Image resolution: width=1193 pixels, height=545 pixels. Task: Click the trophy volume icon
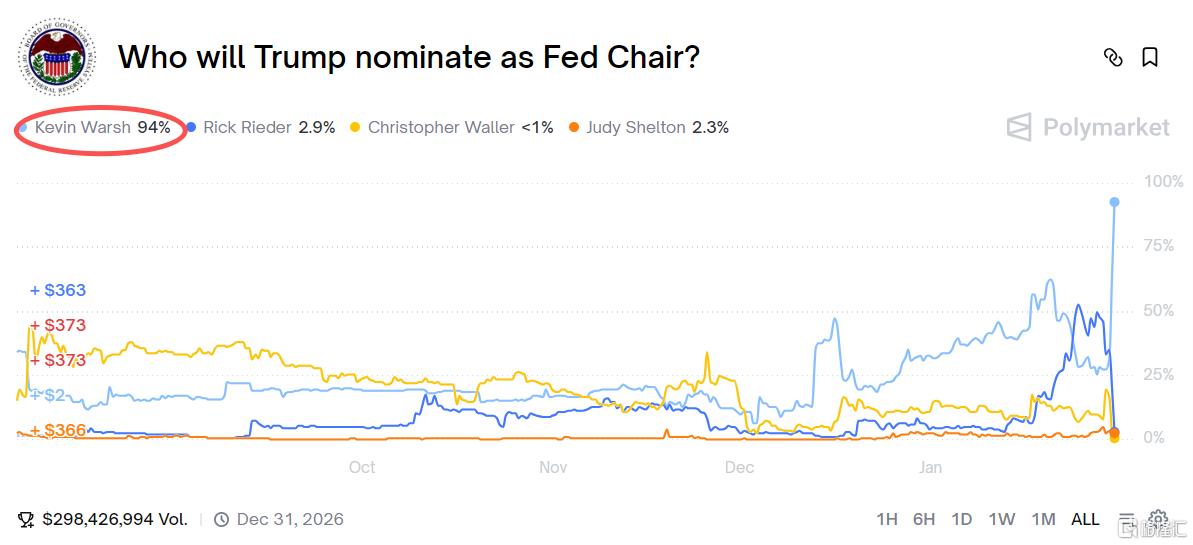point(27,519)
